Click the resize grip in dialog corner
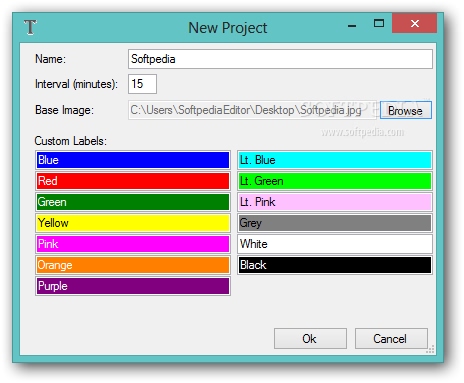The image size is (464, 383). [430, 349]
